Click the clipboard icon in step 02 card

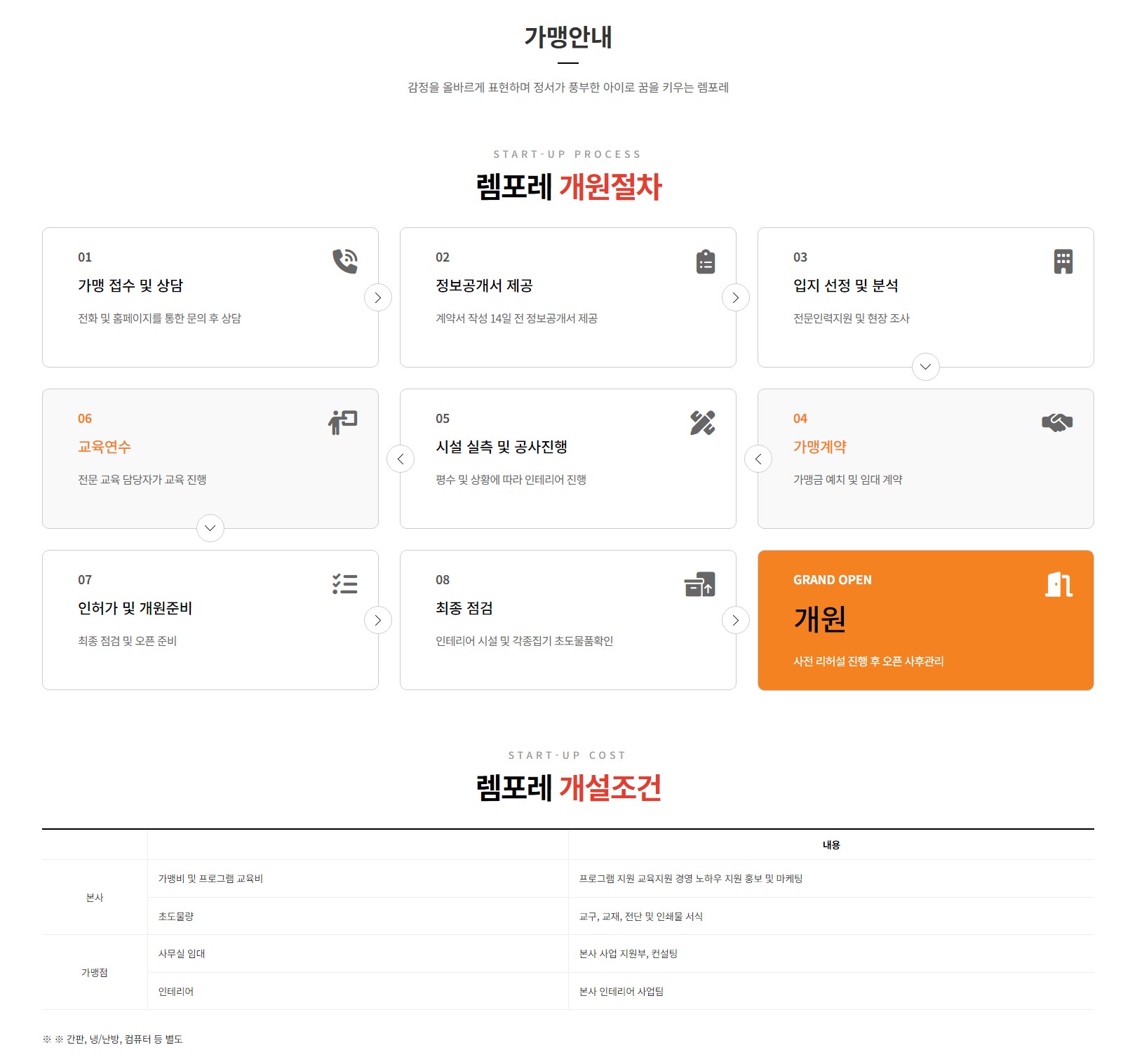(705, 262)
